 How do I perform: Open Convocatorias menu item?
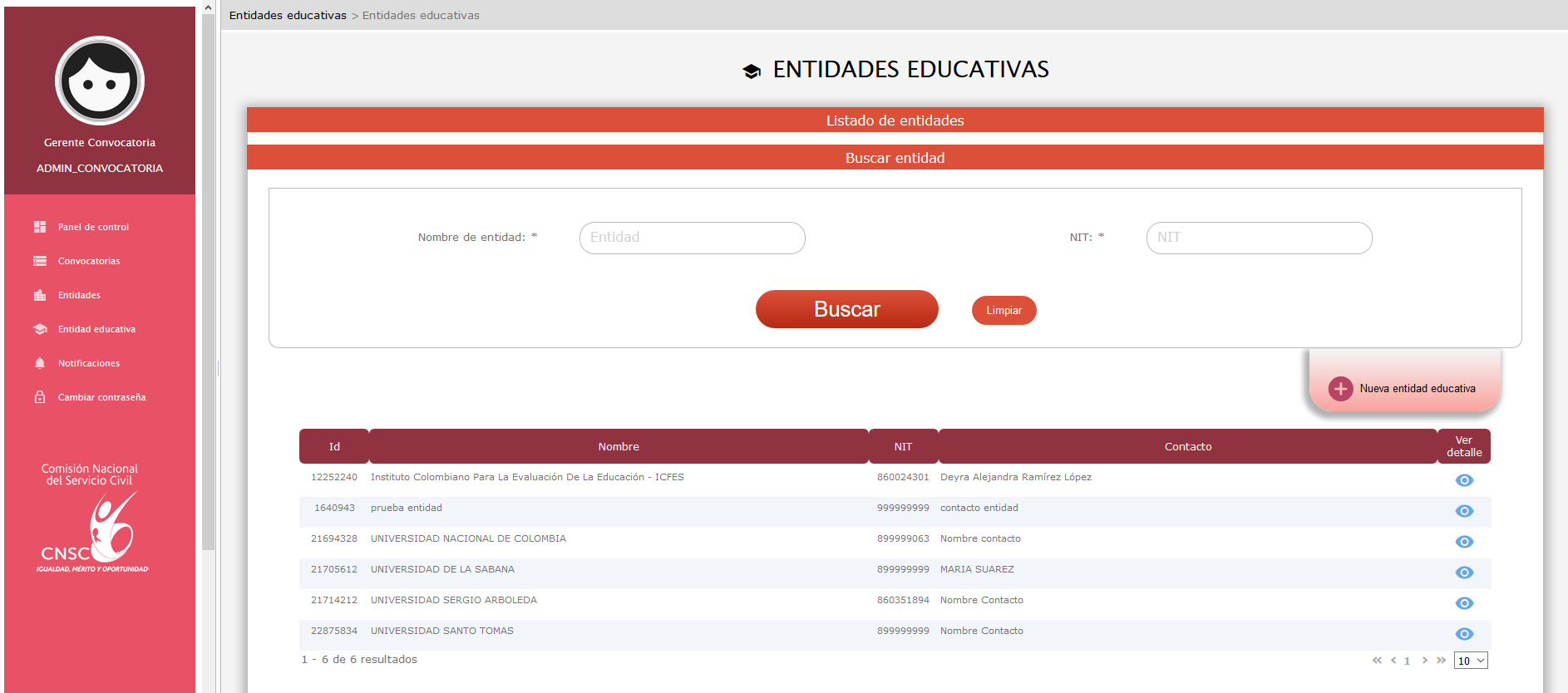pos(89,261)
